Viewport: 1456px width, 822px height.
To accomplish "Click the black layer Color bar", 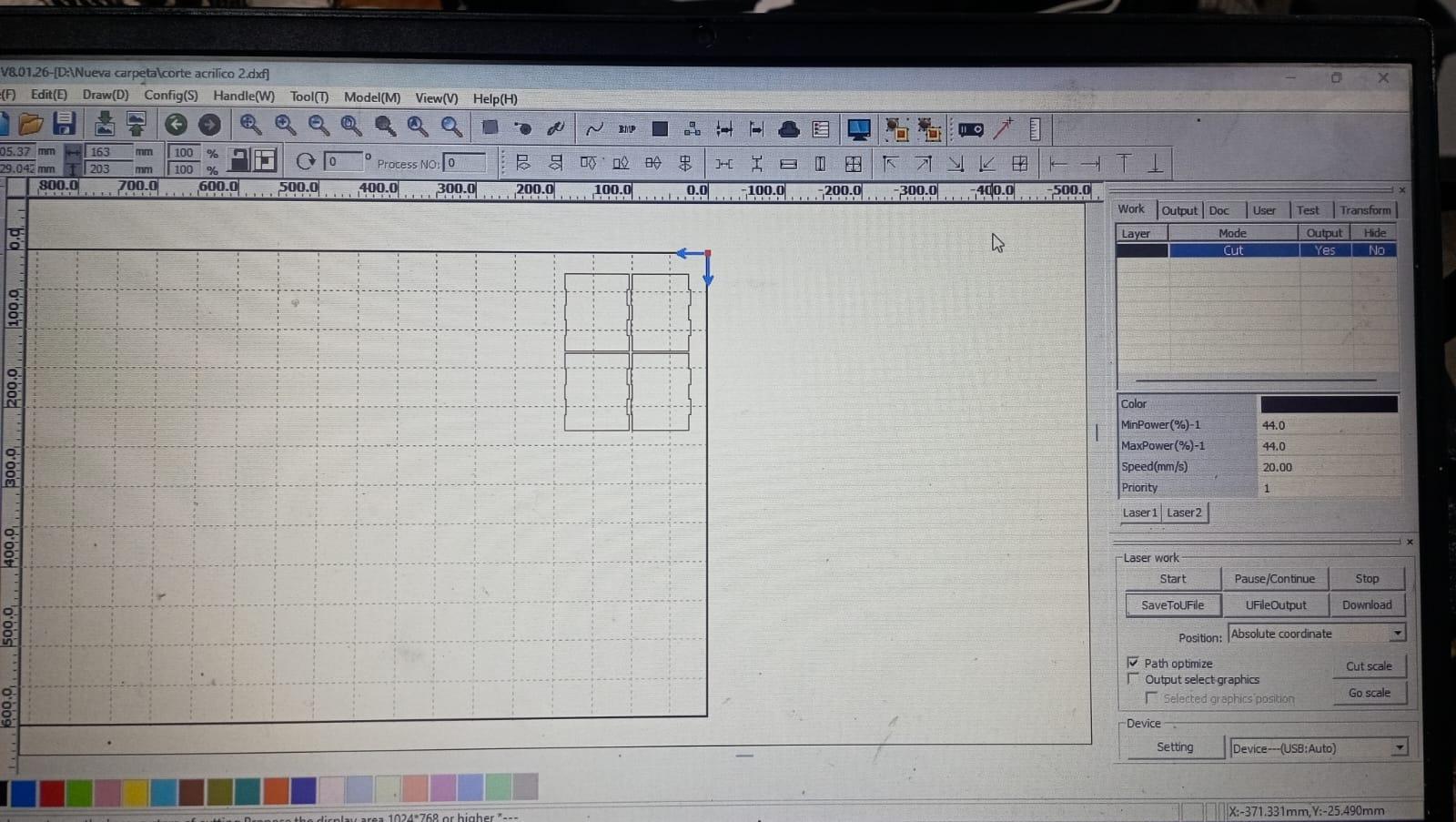I will point(1329,404).
